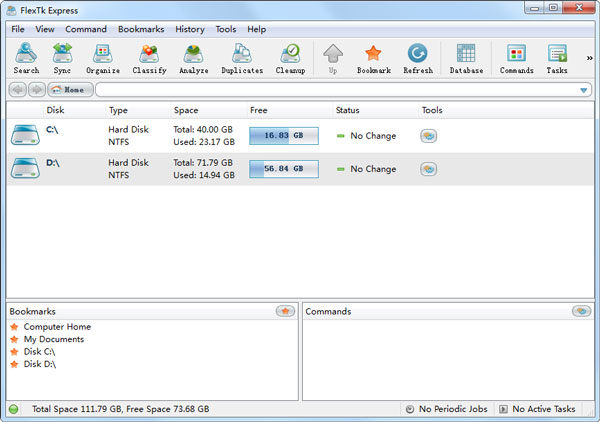The width and height of the screenshot is (600, 422).
Task: Click Total Space 111.79 GB status text
Action: point(121,409)
